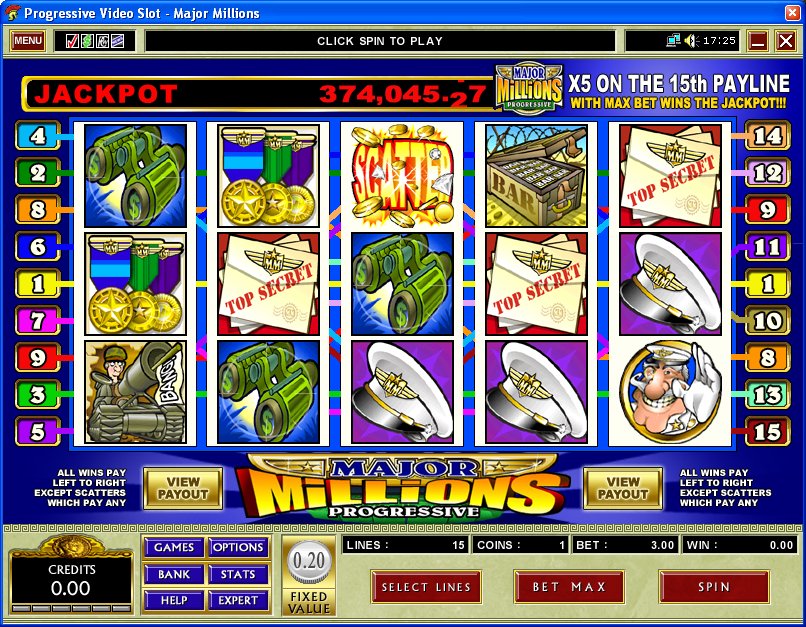Switch to EXPERT mode
Image resolution: width=806 pixels, height=627 pixels.
[x=238, y=600]
